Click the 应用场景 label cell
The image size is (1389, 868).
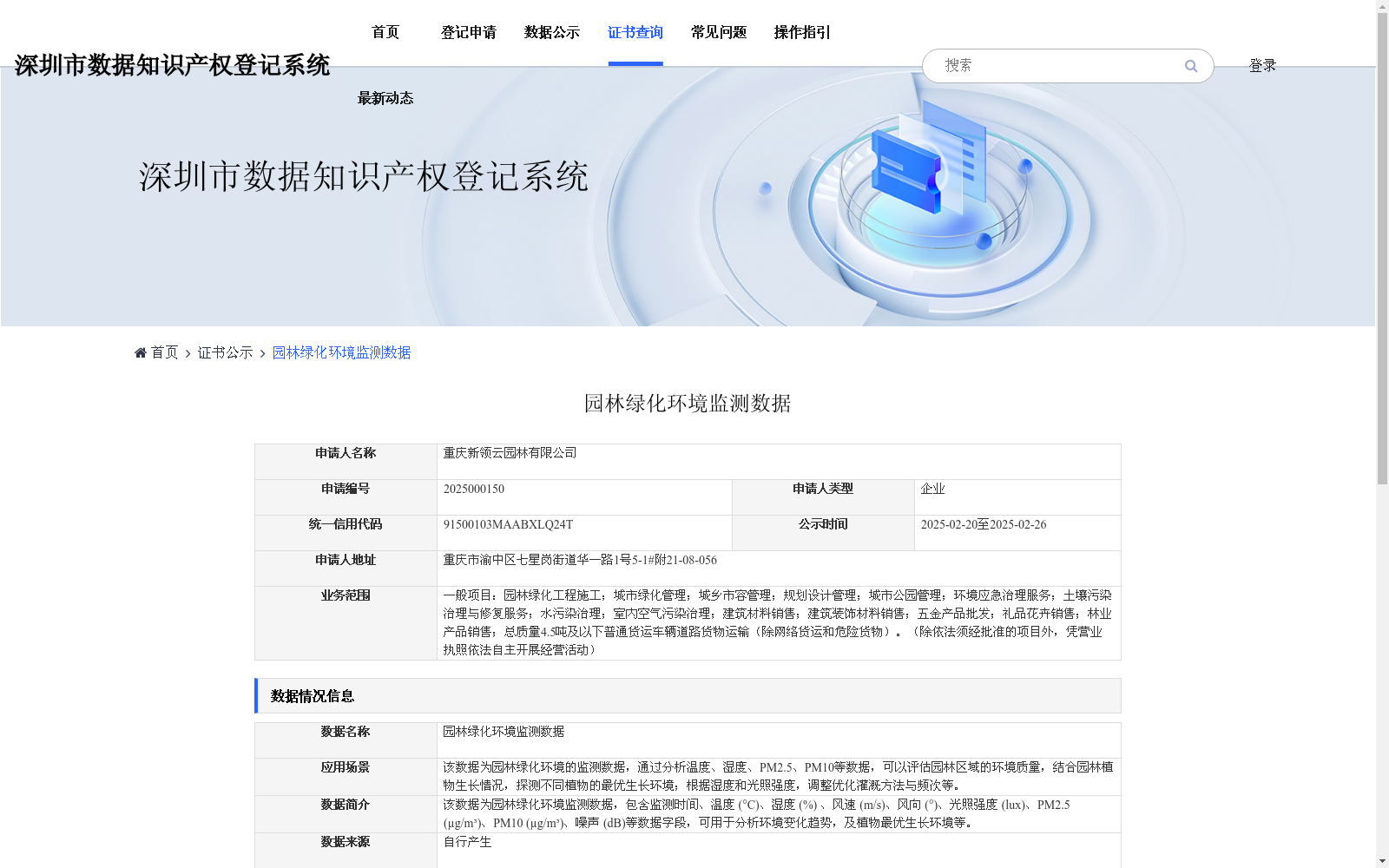coord(346,777)
